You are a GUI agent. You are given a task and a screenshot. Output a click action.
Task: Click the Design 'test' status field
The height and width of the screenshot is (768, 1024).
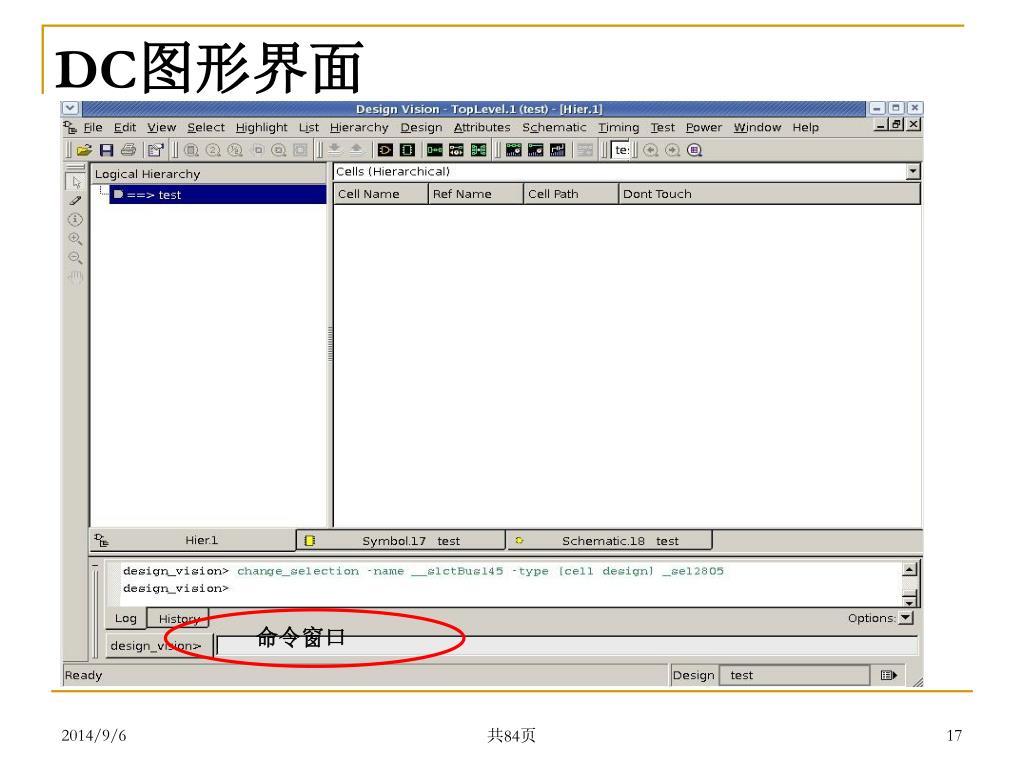(795, 675)
